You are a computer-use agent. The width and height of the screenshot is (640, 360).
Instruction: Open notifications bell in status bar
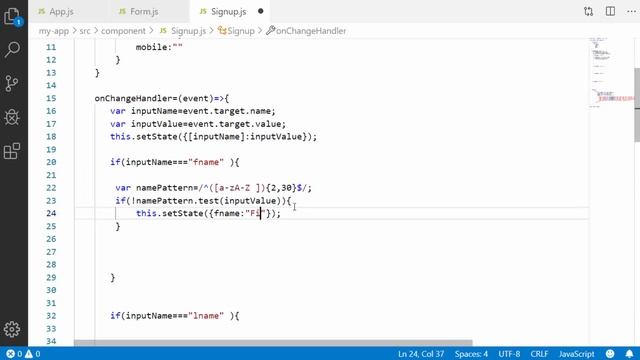pyautogui.click(x=629, y=354)
